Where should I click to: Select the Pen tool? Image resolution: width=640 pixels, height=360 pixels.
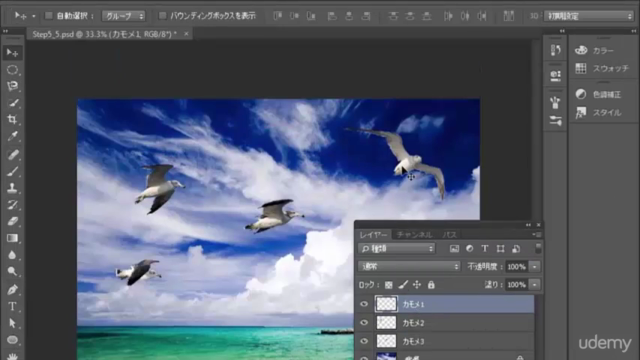(x=12, y=290)
